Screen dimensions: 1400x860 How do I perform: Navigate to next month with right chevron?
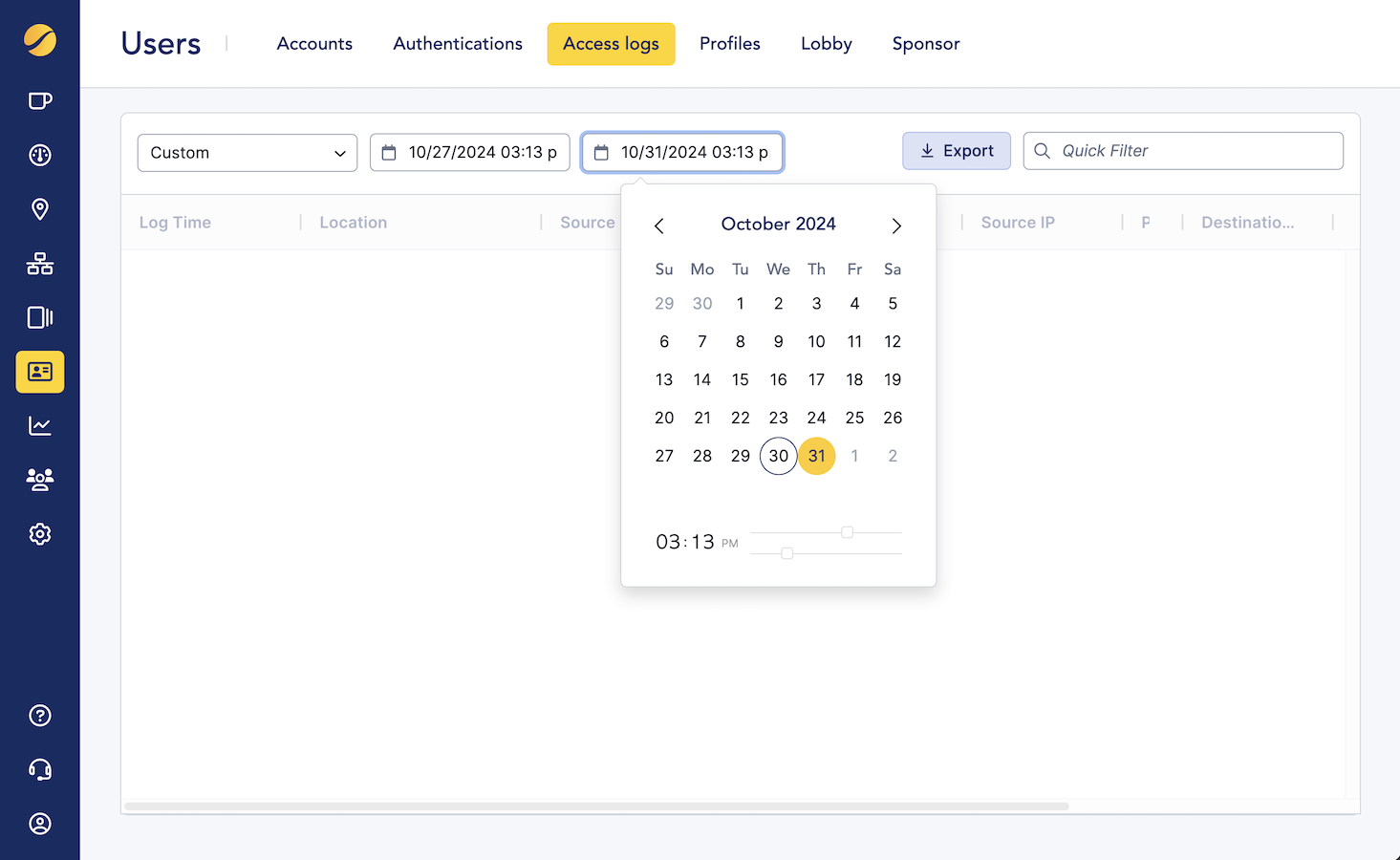pyautogui.click(x=896, y=226)
